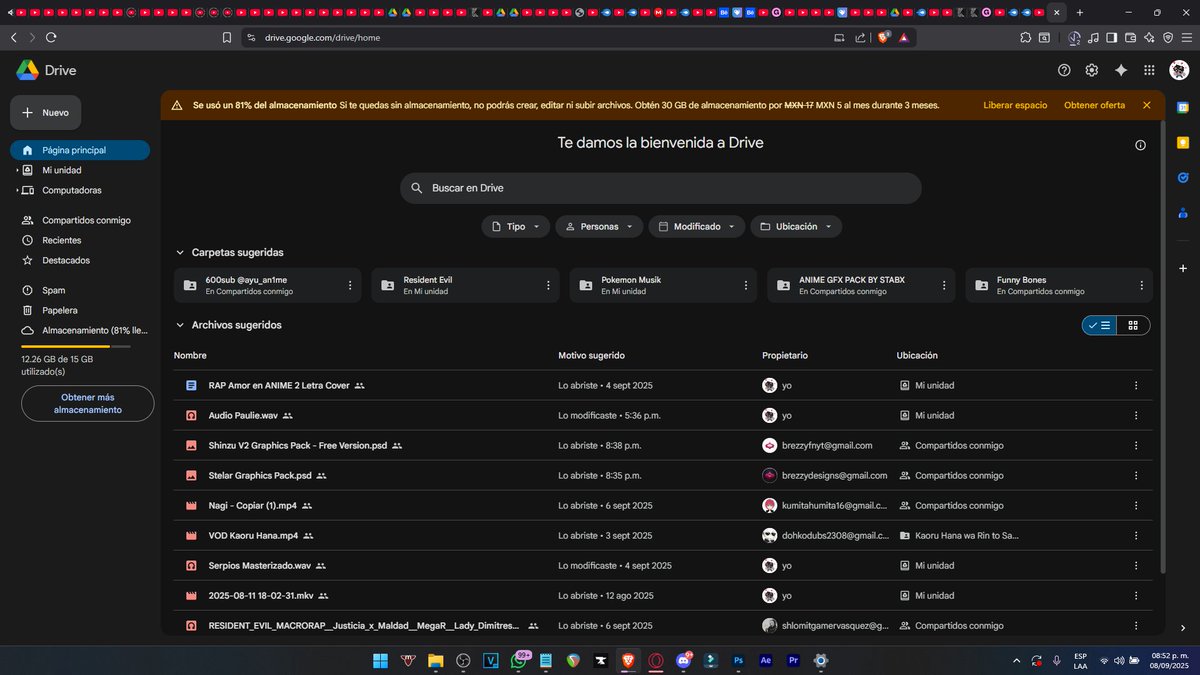Image resolution: width=1200 pixels, height=675 pixels.
Task: Open file Serpios Masterizado.wav
Action: (x=260, y=565)
